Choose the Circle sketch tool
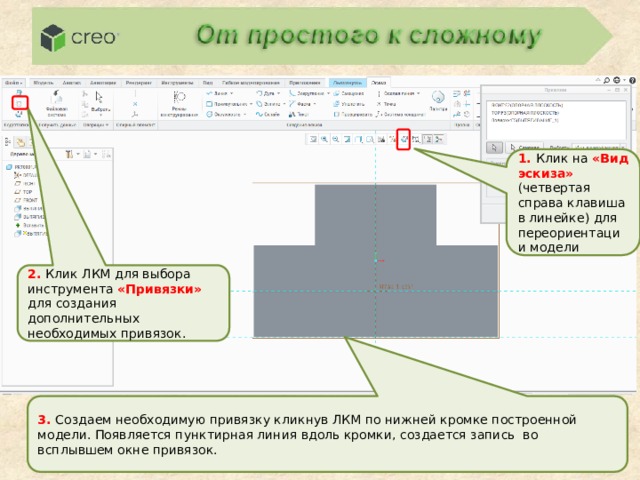 coord(224,115)
